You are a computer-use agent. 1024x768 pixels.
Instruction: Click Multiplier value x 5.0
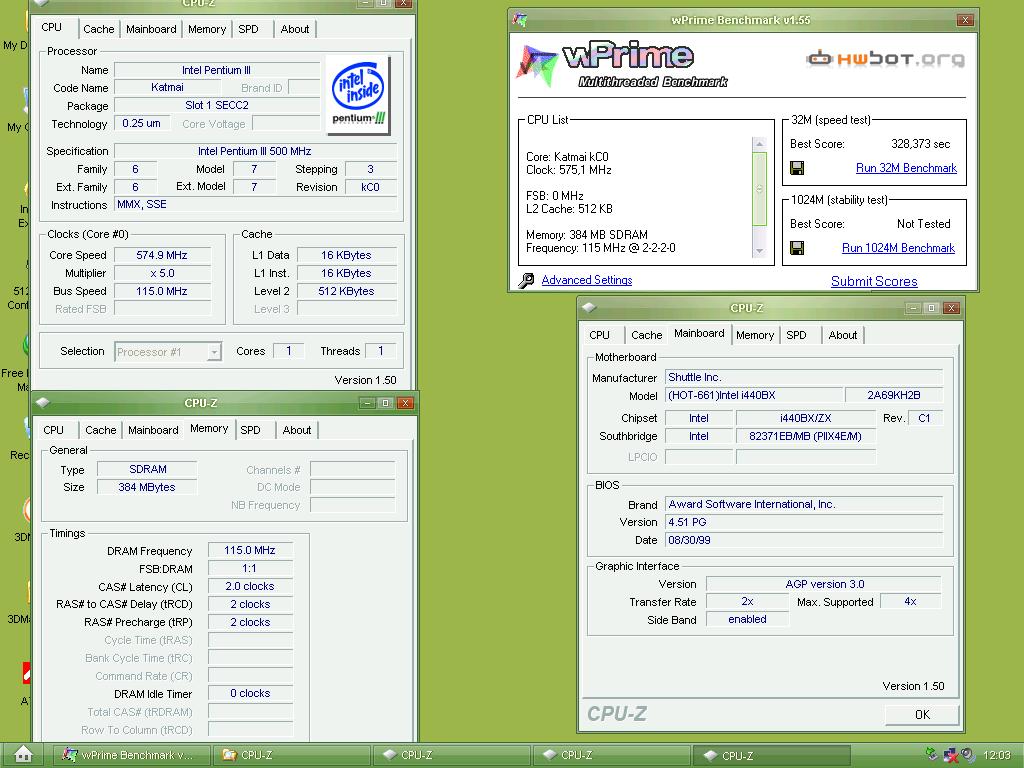coord(163,274)
